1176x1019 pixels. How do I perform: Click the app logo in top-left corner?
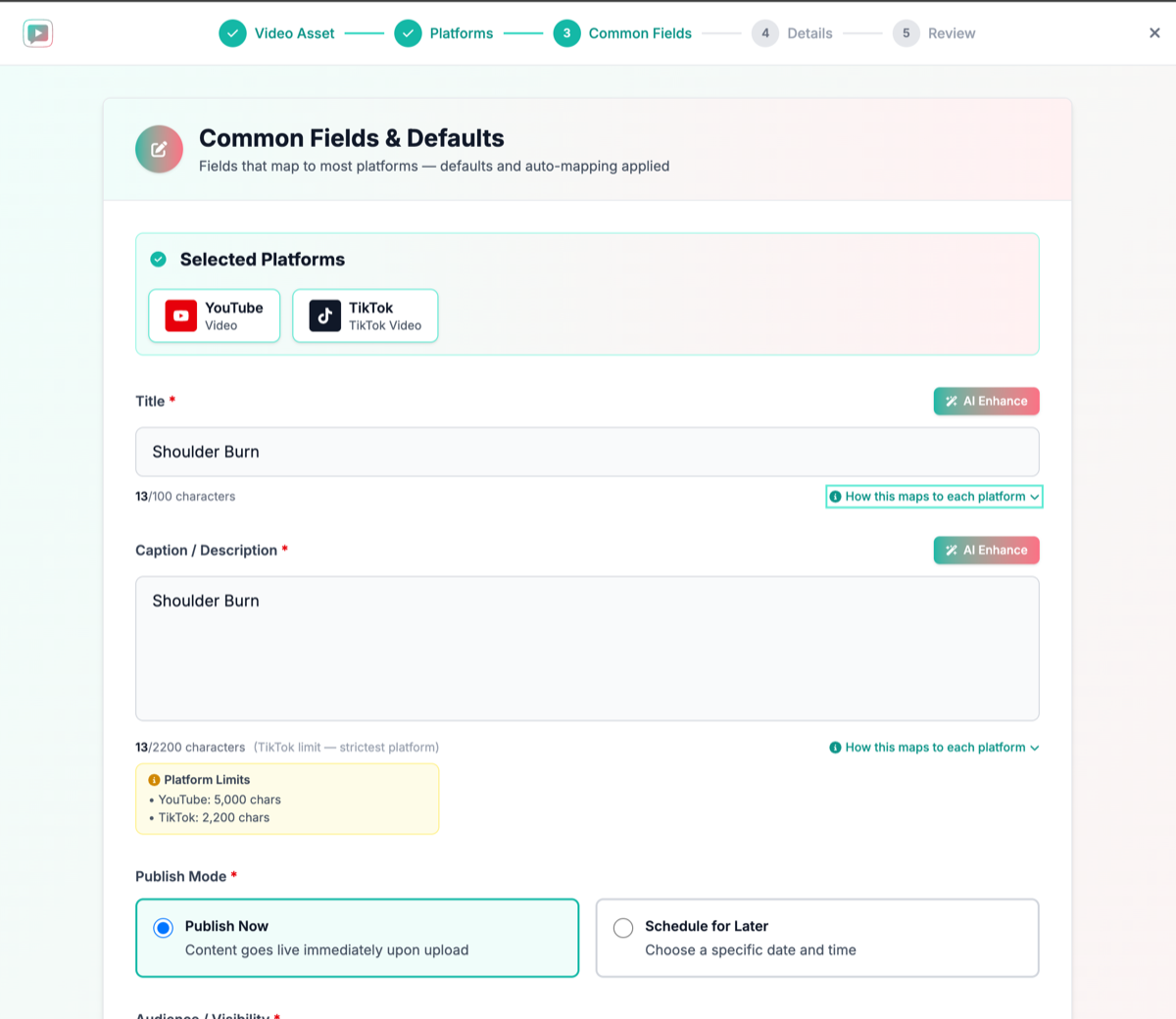(x=37, y=33)
